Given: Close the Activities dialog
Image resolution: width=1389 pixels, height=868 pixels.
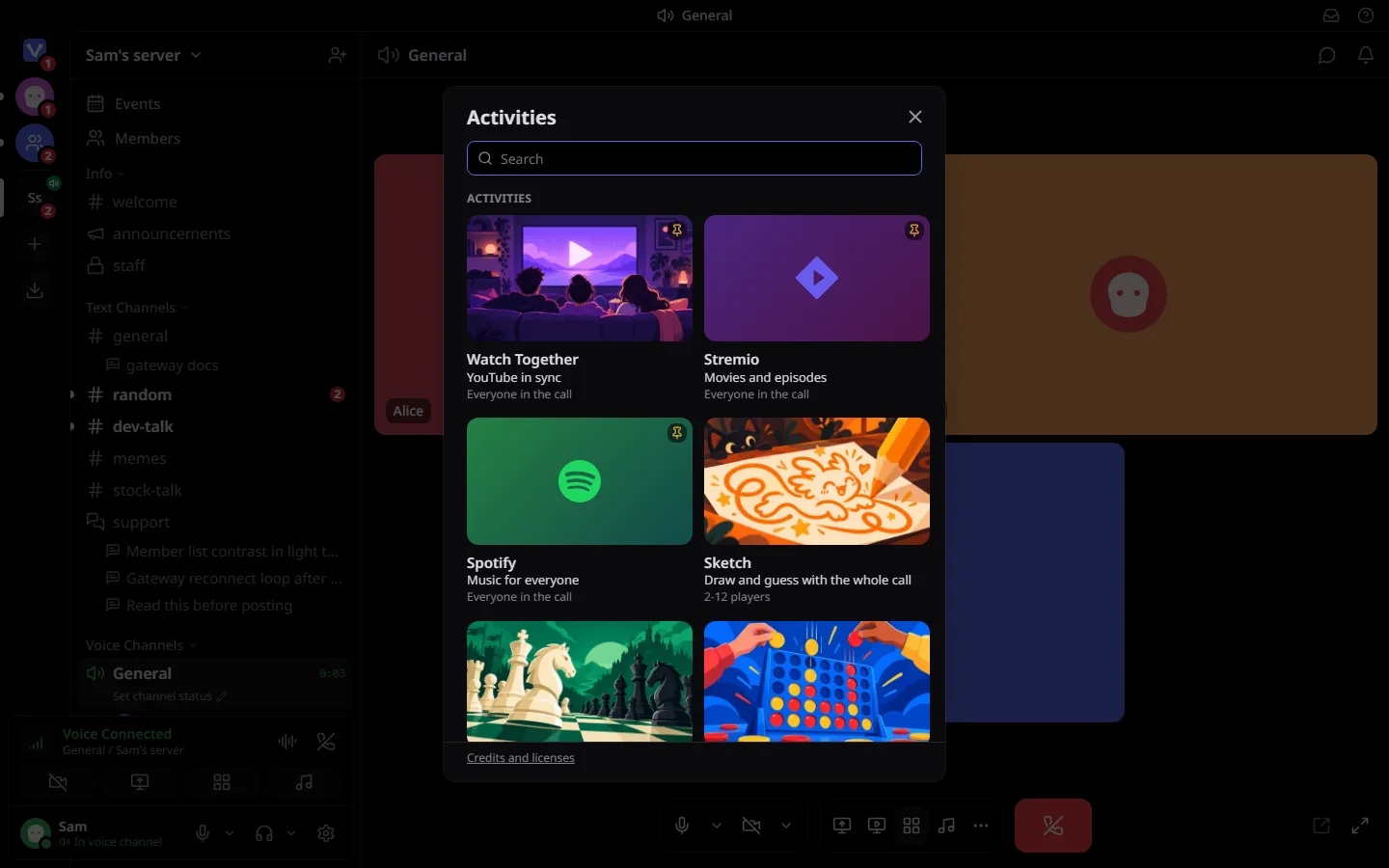Looking at the screenshot, I should click(x=915, y=117).
